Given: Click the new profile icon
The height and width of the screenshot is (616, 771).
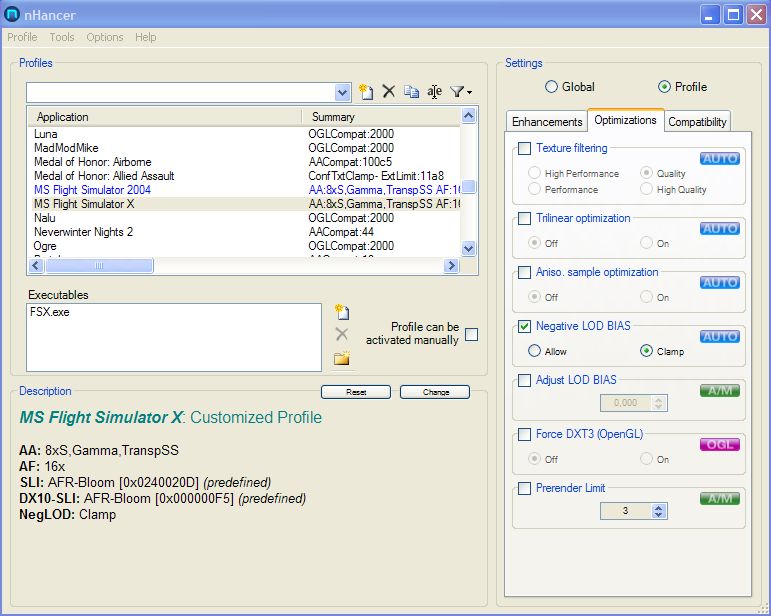Looking at the screenshot, I should 366,91.
